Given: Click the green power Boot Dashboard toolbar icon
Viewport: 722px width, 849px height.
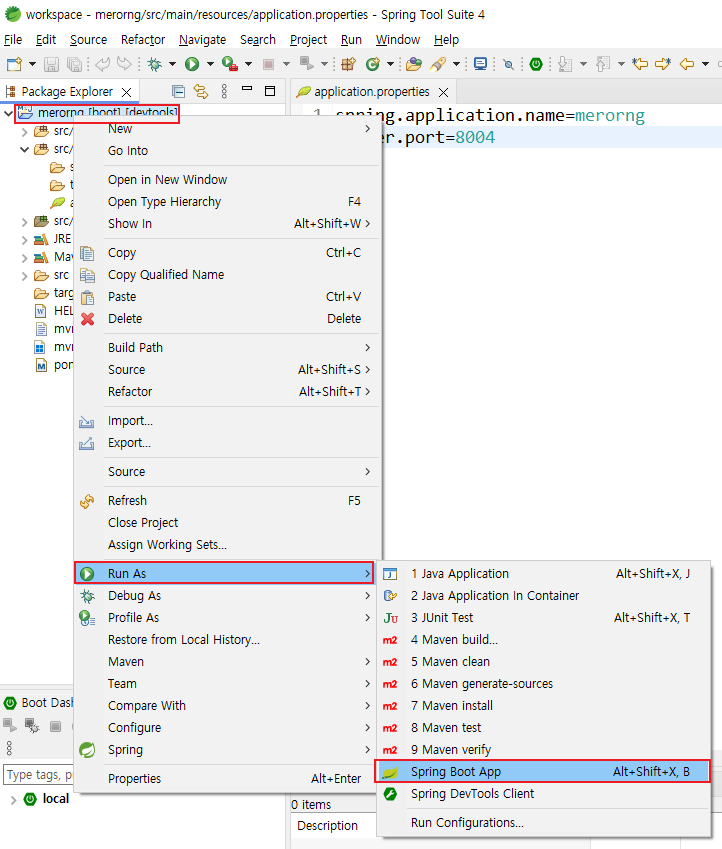Looking at the screenshot, I should (536, 64).
